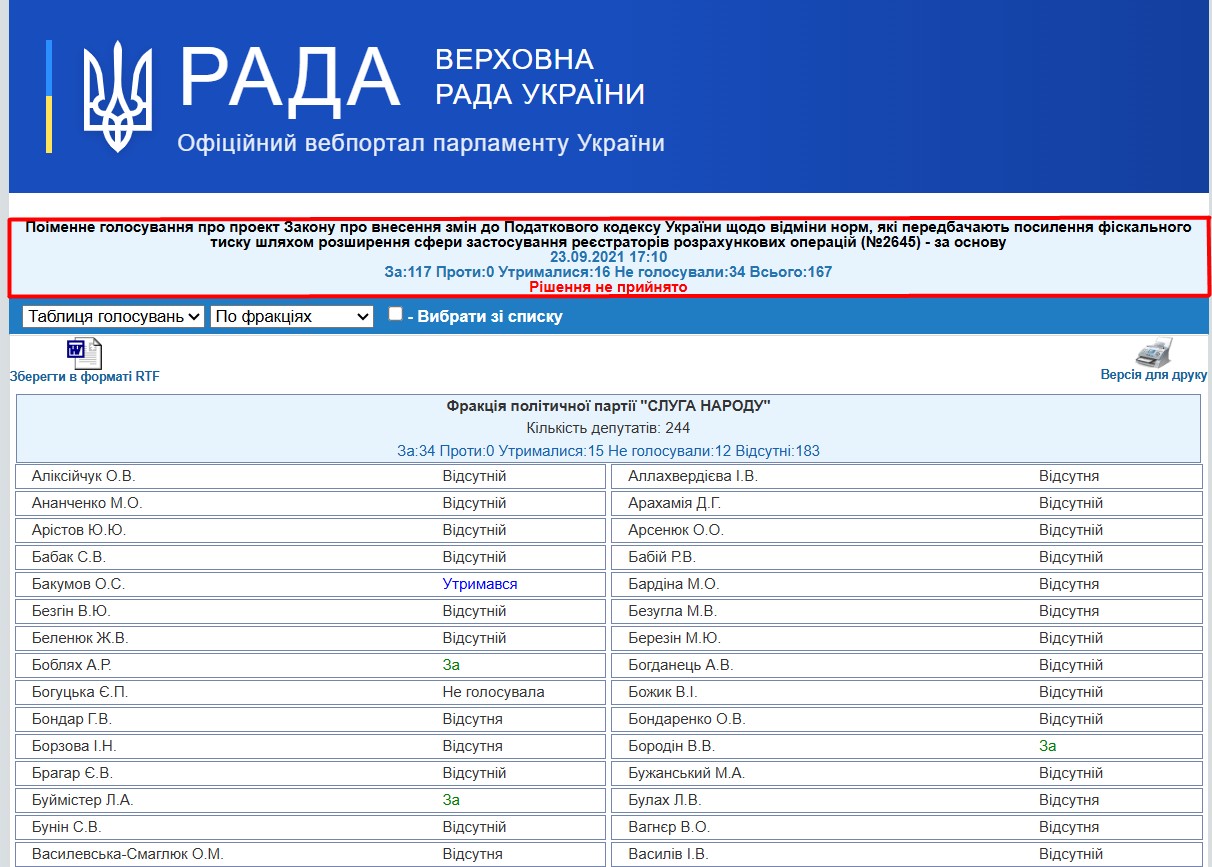Click faction heading 'СЛУГА НАРОДУ'
The image size is (1212, 867).
coord(608,406)
